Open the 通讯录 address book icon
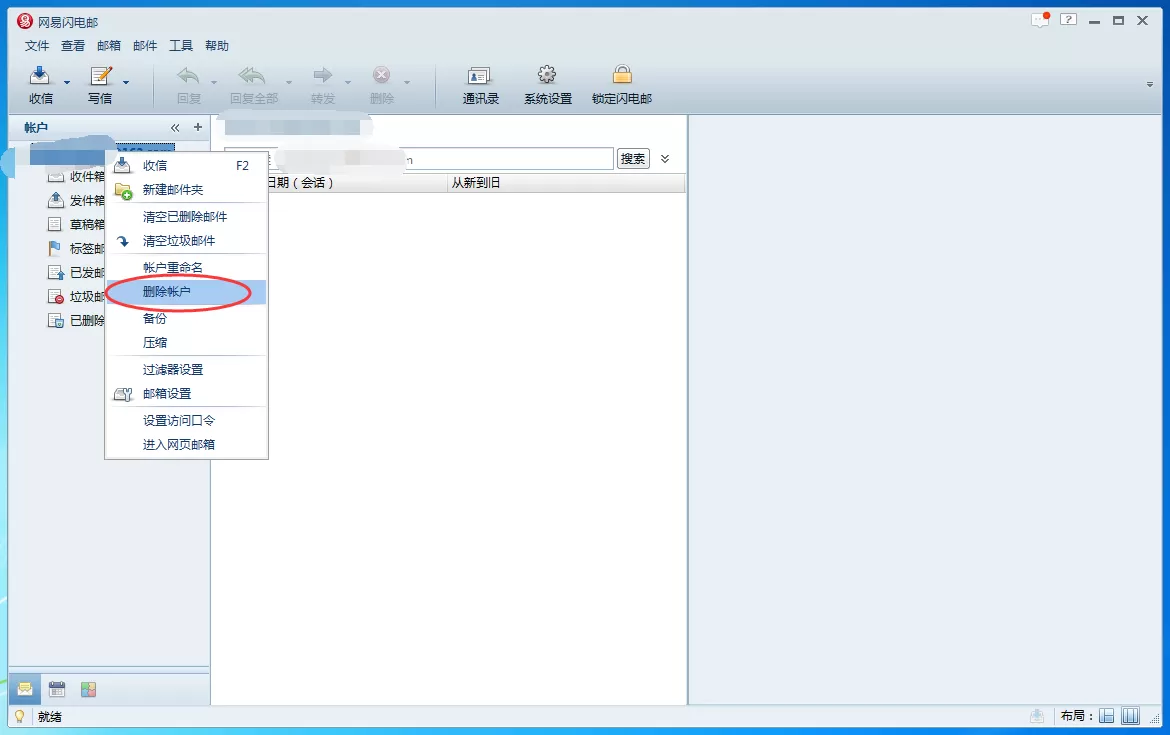This screenshot has width=1170, height=735. [478, 75]
